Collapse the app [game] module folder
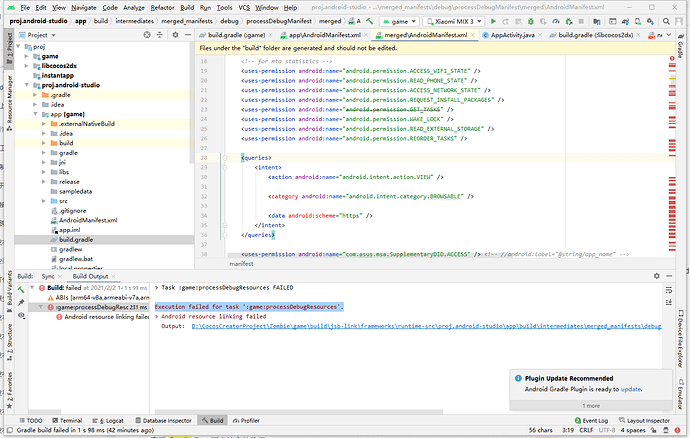The image size is (690, 438). pyautogui.click(x=36, y=115)
